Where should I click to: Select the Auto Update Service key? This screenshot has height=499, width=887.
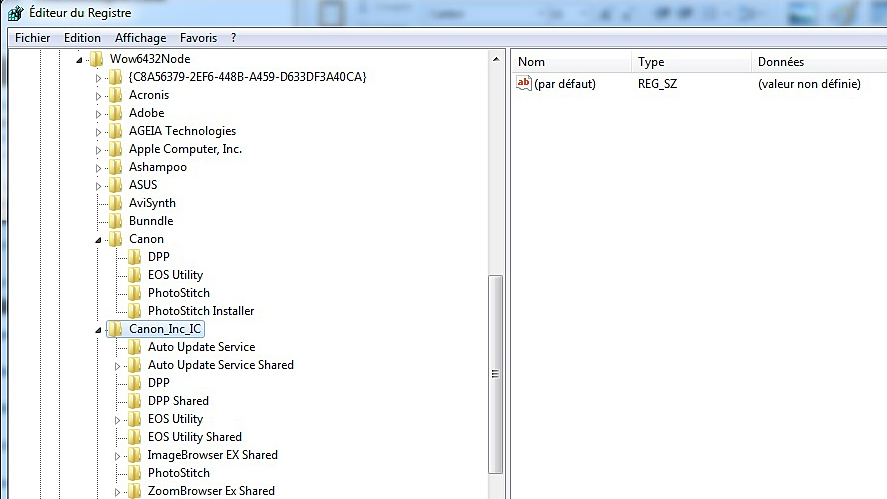pos(201,347)
